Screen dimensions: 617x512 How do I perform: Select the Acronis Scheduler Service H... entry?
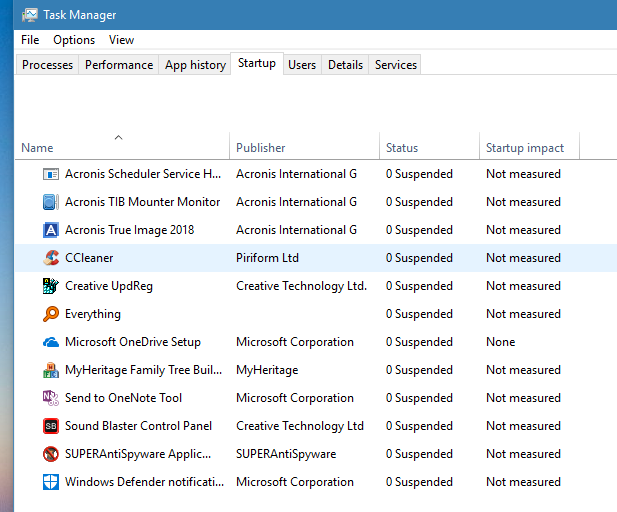point(143,174)
